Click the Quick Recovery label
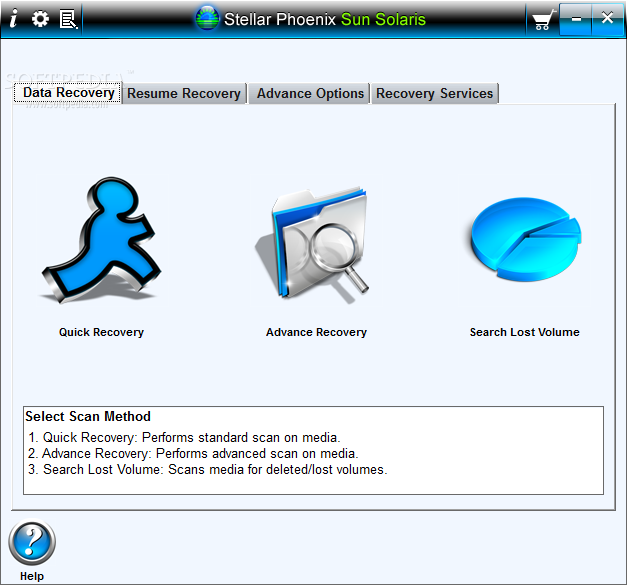 click(x=101, y=332)
